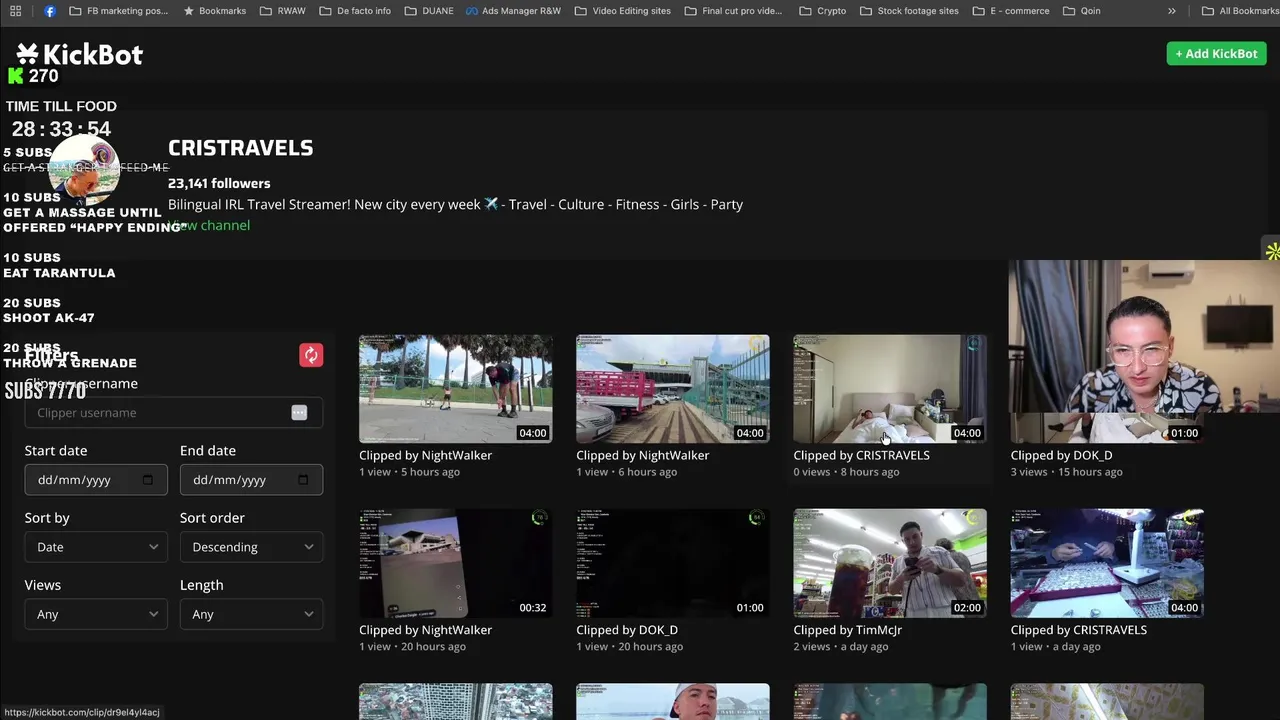Expand the Sort order Descending dropdown
The width and height of the screenshot is (1280, 720).
point(251,547)
